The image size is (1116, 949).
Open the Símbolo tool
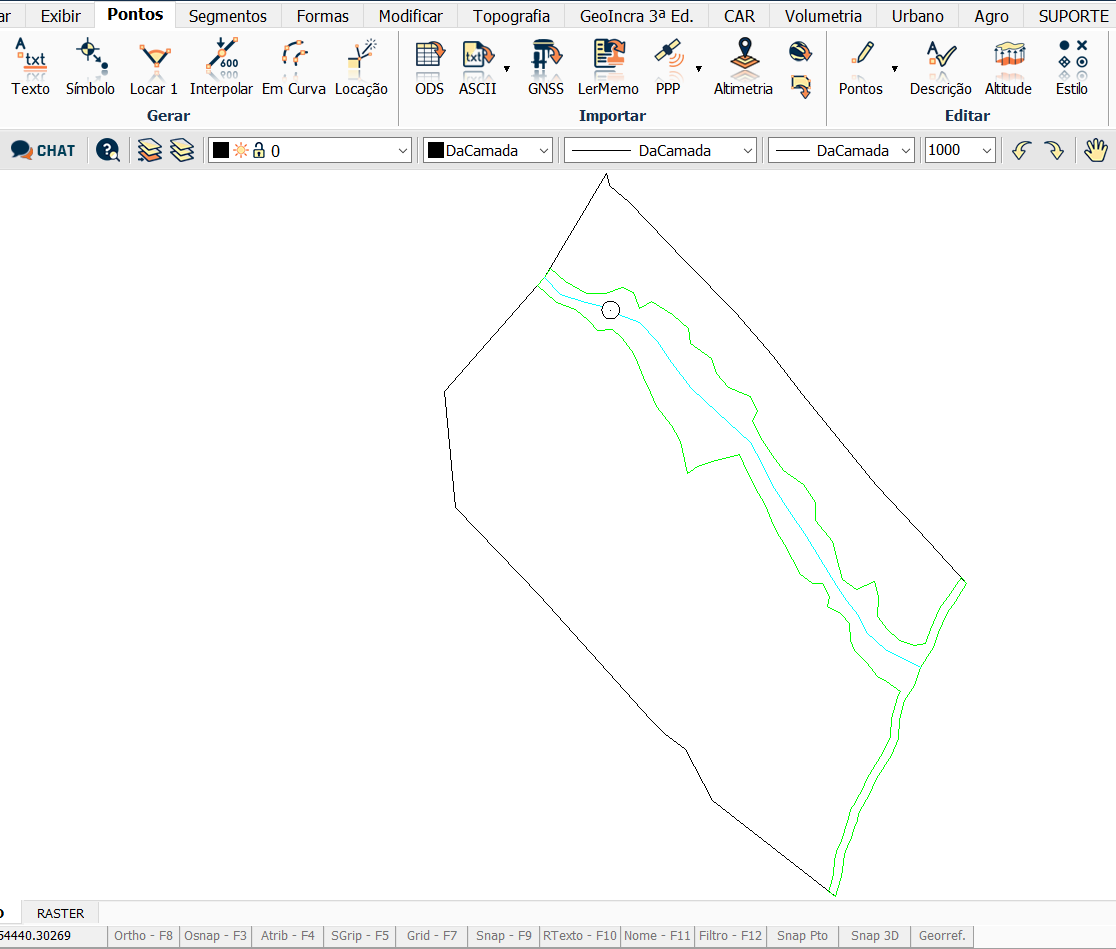(90, 65)
